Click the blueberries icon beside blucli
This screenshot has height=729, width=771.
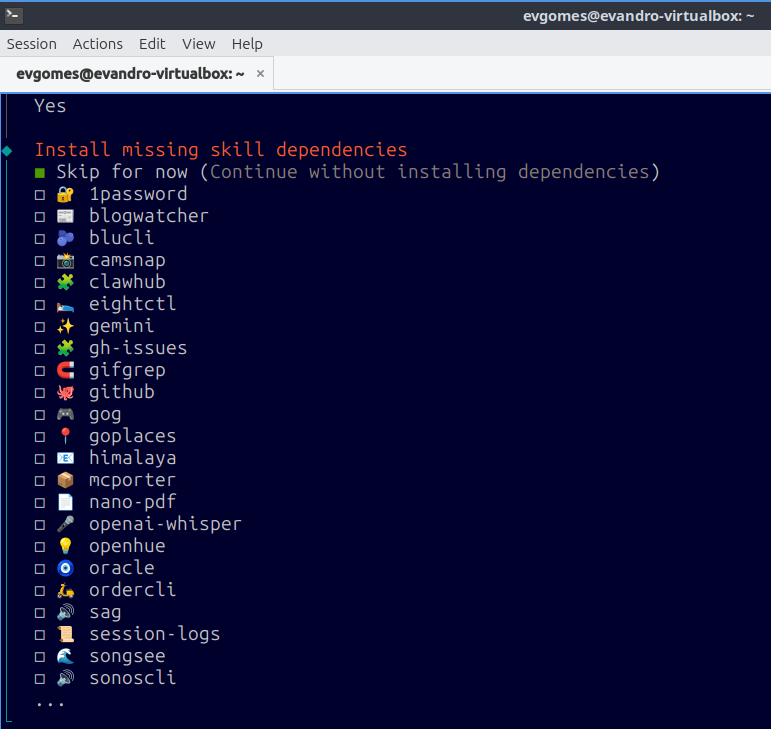65,238
